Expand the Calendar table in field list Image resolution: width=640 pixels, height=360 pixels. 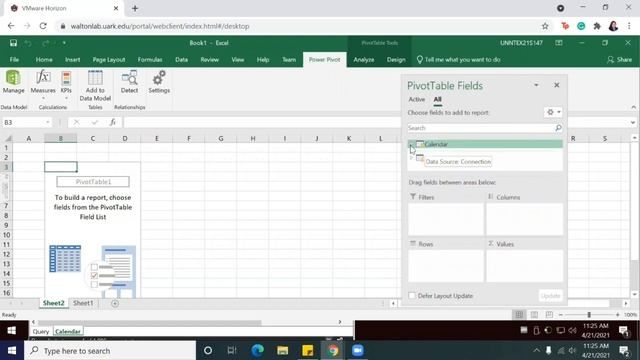[x=411, y=144]
